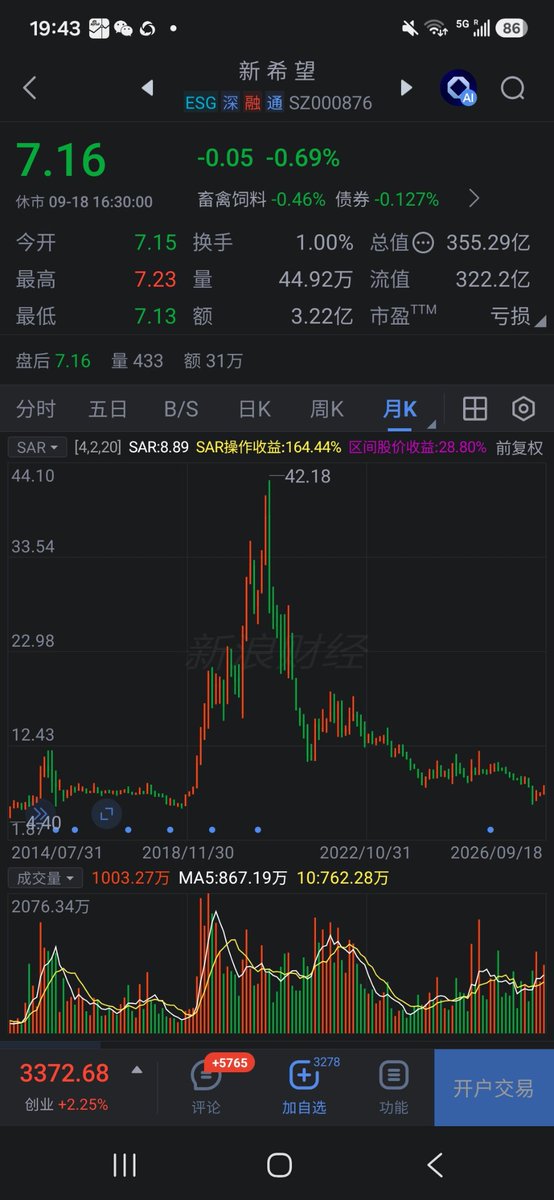Tap the 通 connect tag
The width and height of the screenshot is (554, 1200).
[274, 102]
